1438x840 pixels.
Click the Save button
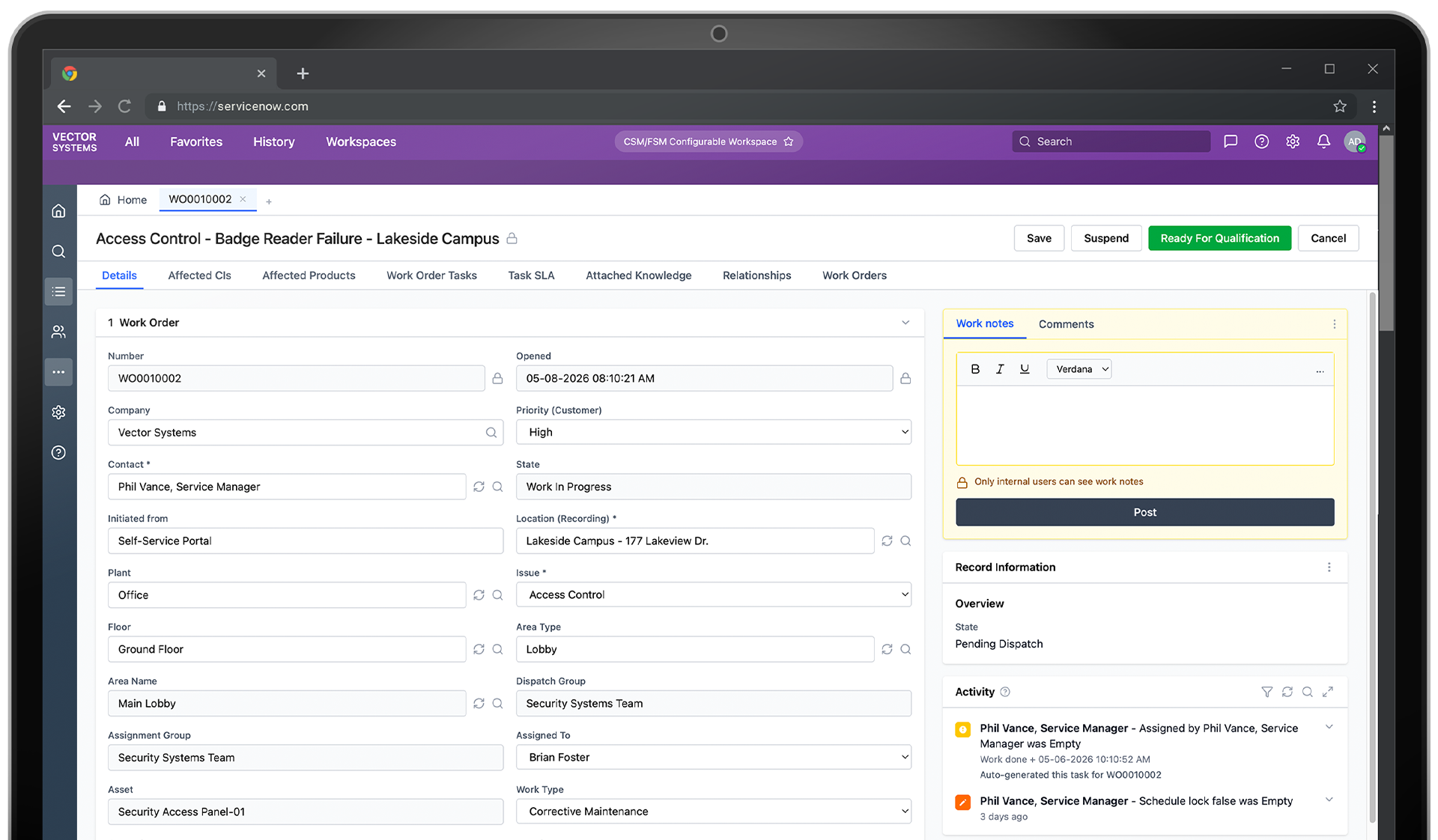point(1039,238)
